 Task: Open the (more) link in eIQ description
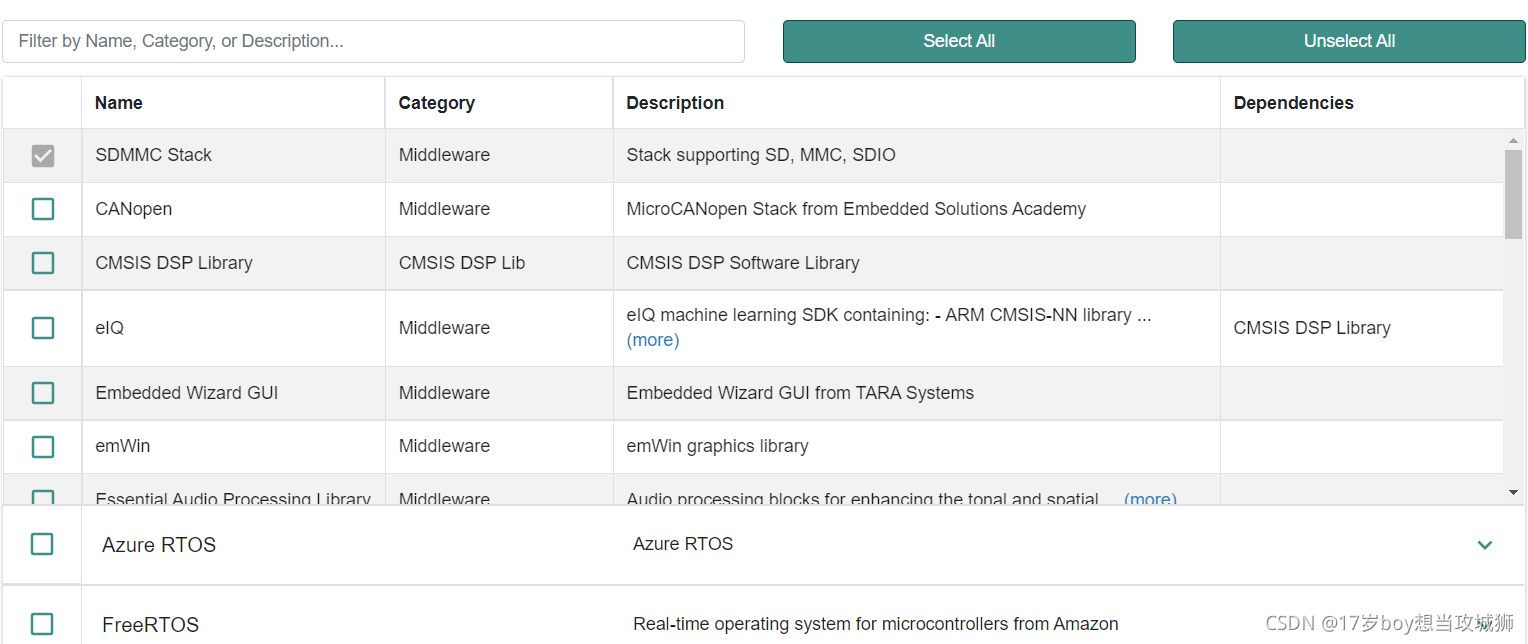(x=653, y=340)
